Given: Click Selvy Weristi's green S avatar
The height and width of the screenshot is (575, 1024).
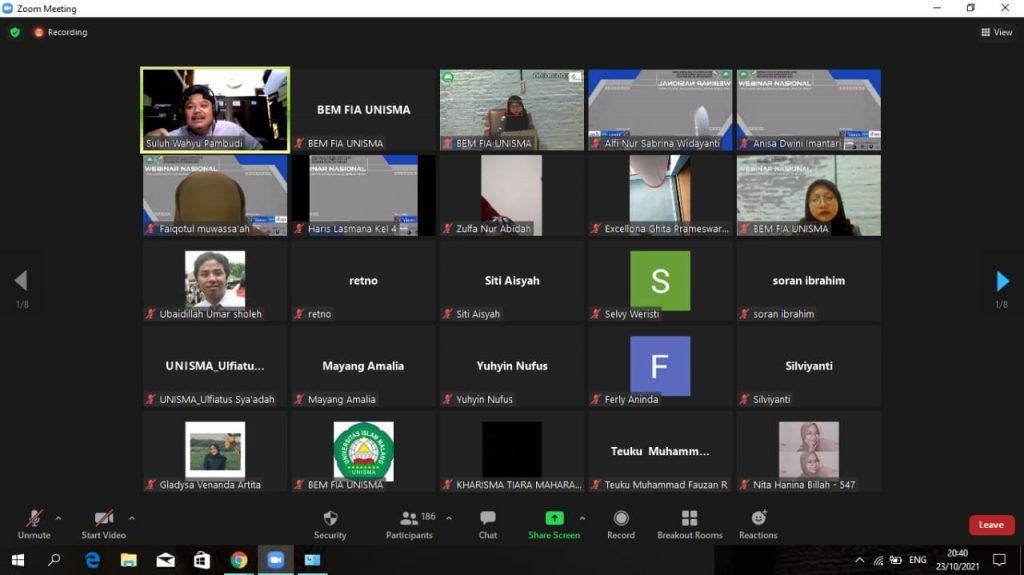Looking at the screenshot, I should pos(660,280).
